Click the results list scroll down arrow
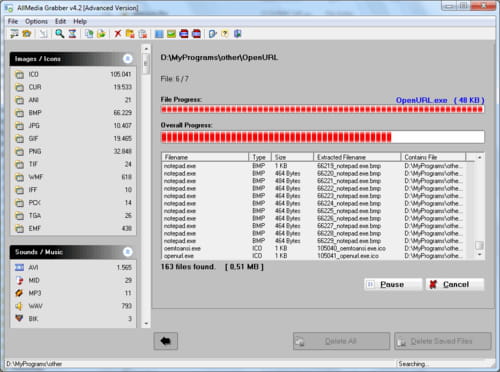Screen dimensions: 500x372 point(480,254)
